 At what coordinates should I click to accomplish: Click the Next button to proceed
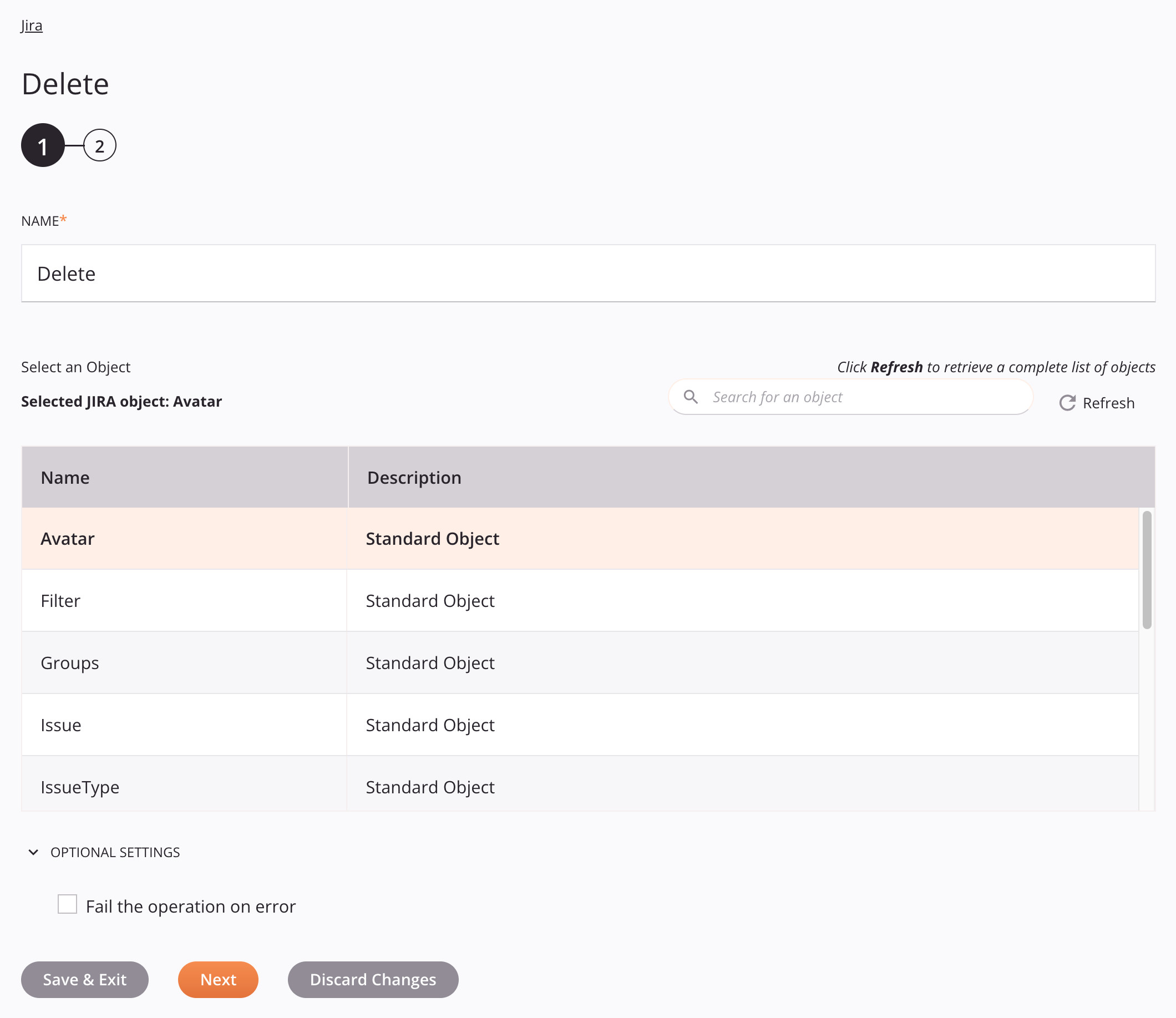pos(218,979)
